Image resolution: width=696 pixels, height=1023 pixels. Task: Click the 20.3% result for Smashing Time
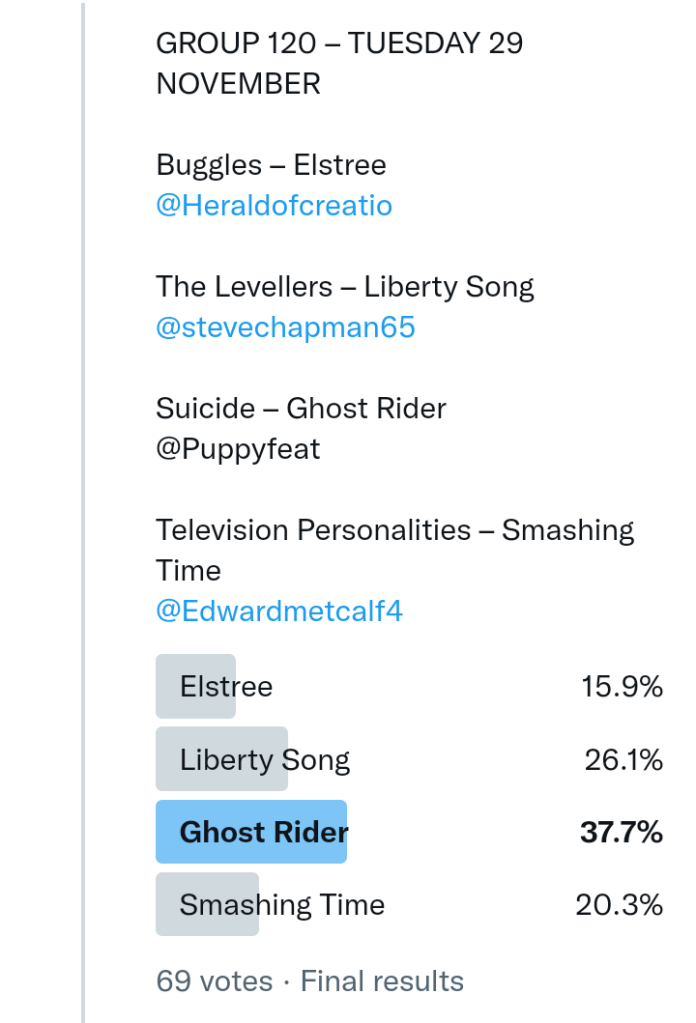619,905
